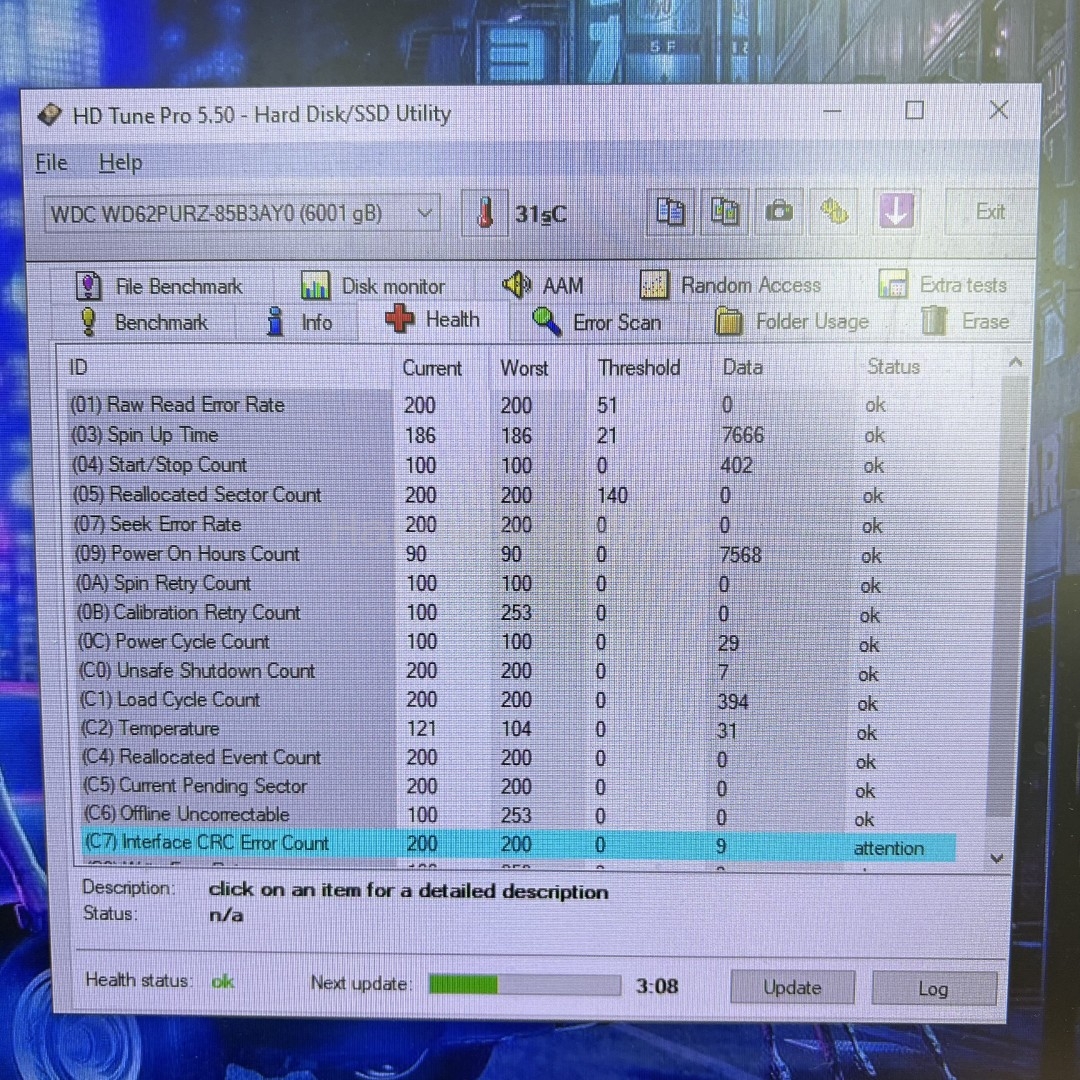Maximize the HD Tune Pro window
The height and width of the screenshot is (1080, 1080).
tap(914, 110)
